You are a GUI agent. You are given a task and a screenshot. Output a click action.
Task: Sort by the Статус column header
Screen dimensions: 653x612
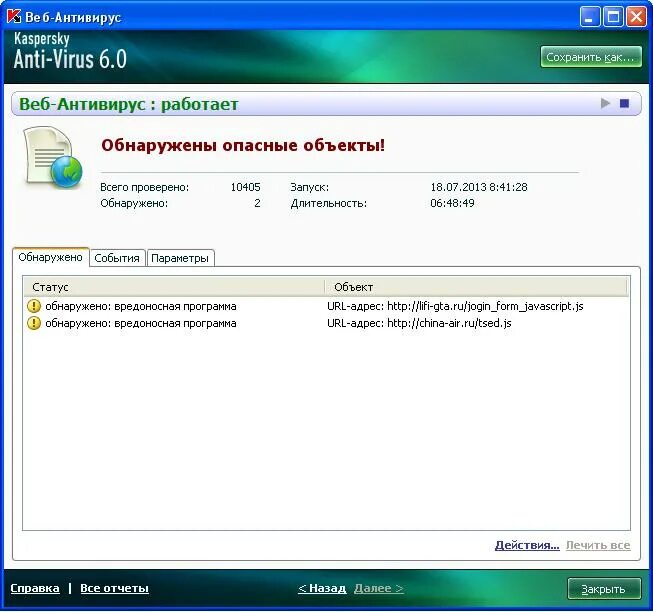tap(174, 287)
